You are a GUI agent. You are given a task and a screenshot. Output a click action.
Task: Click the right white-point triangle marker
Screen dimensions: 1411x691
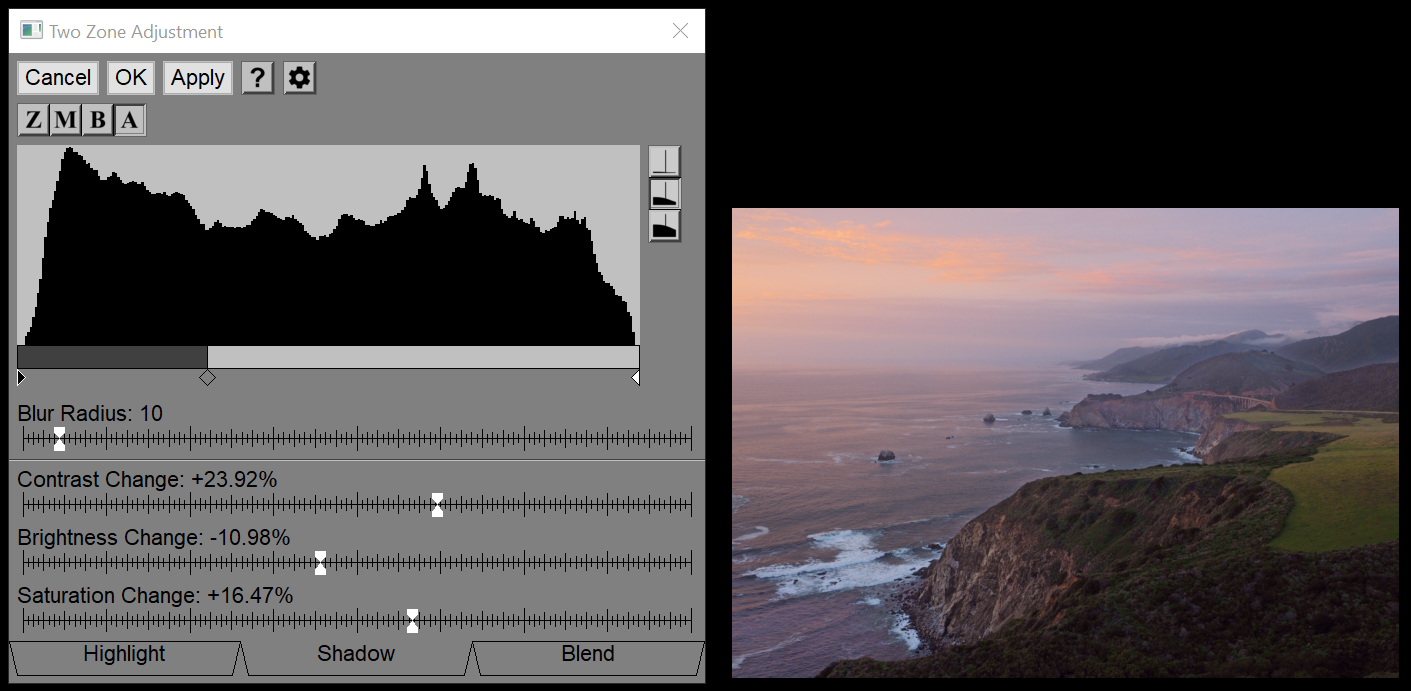click(x=635, y=377)
